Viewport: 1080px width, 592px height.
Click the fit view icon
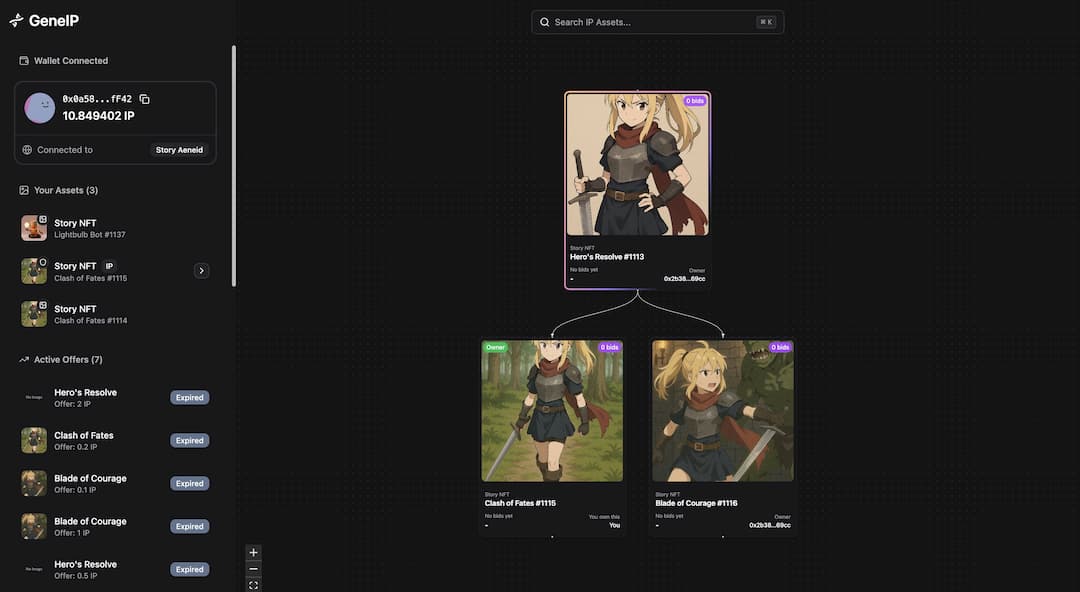click(253, 585)
